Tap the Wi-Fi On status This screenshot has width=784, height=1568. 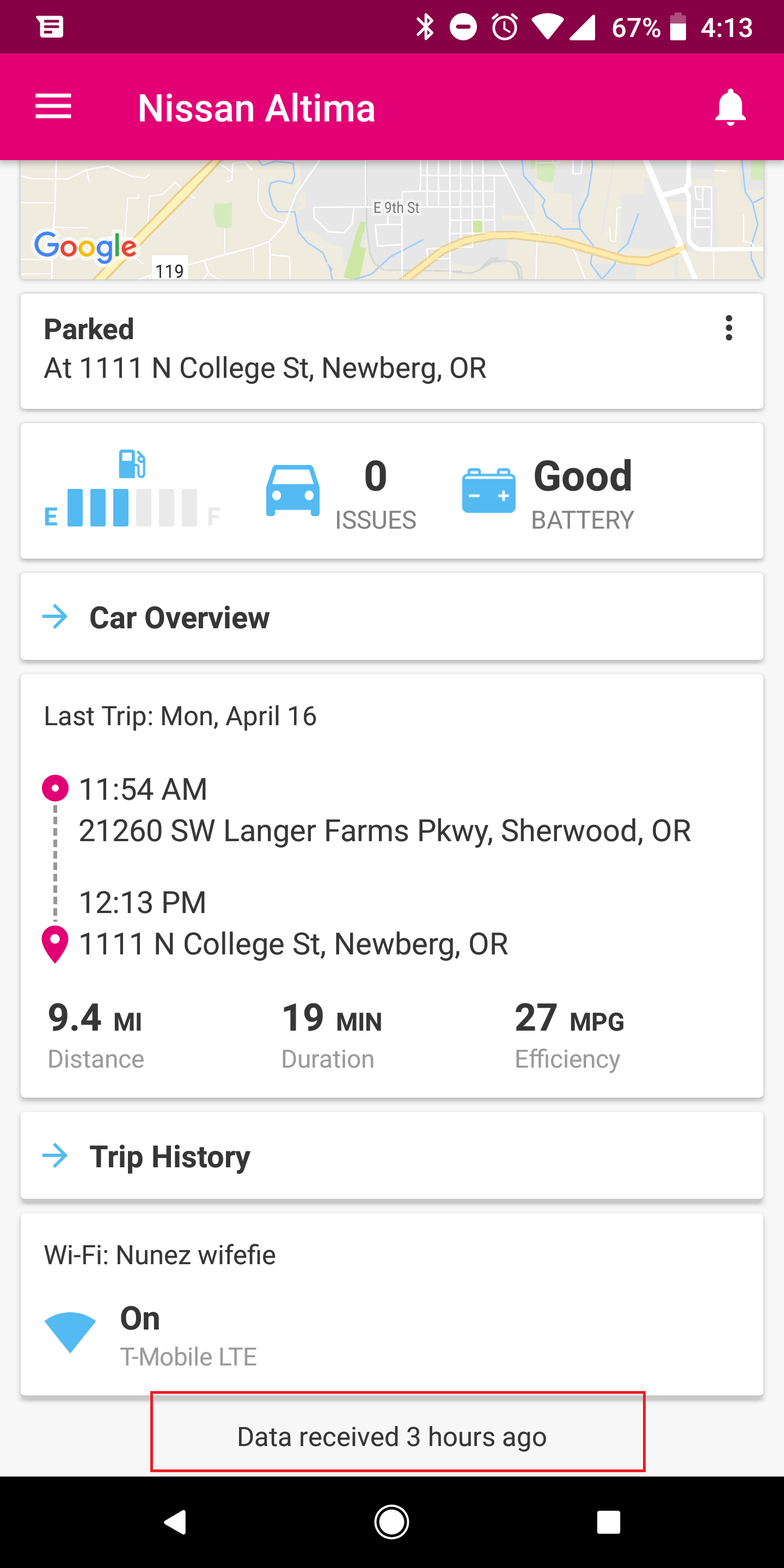[140, 1319]
